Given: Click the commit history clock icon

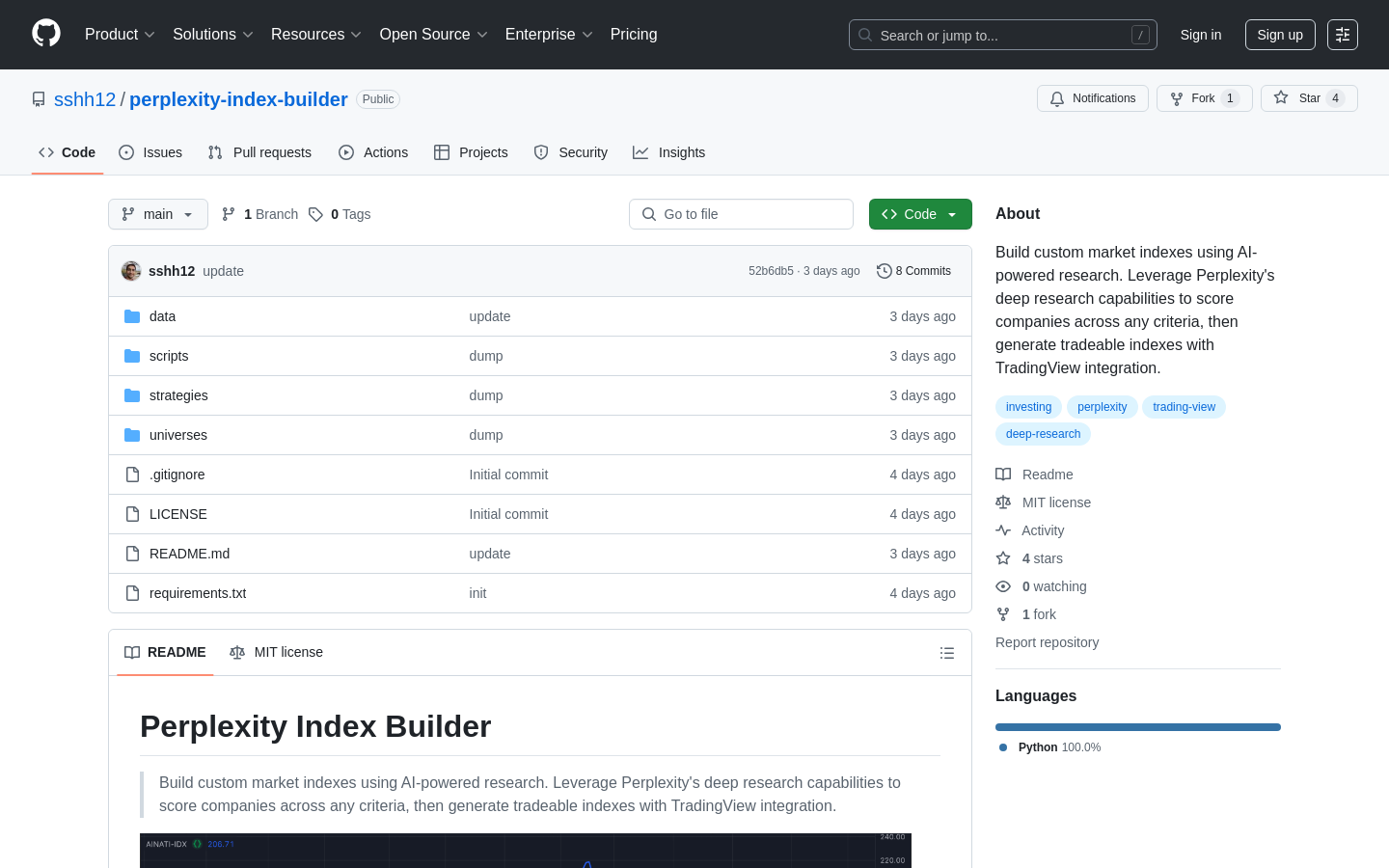Looking at the screenshot, I should click(x=884, y=271).
